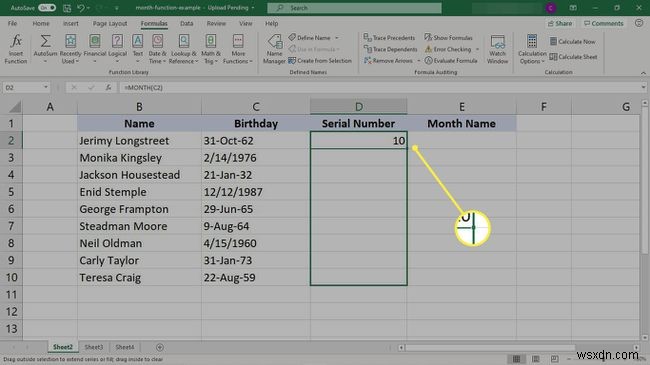The height and width of the screenshot is (365, 650).
Task: Open the Text functions library
Action: (138, 49)
